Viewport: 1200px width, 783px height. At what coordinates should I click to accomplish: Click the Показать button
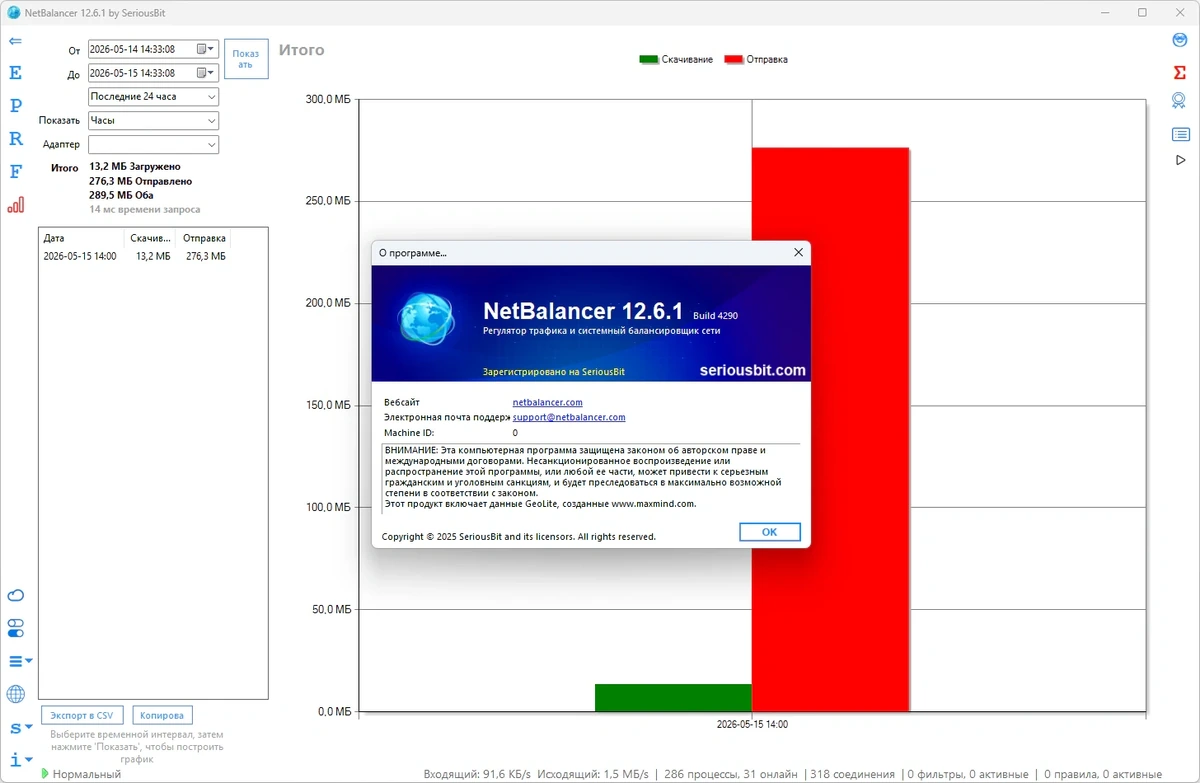tap(246, 59)
